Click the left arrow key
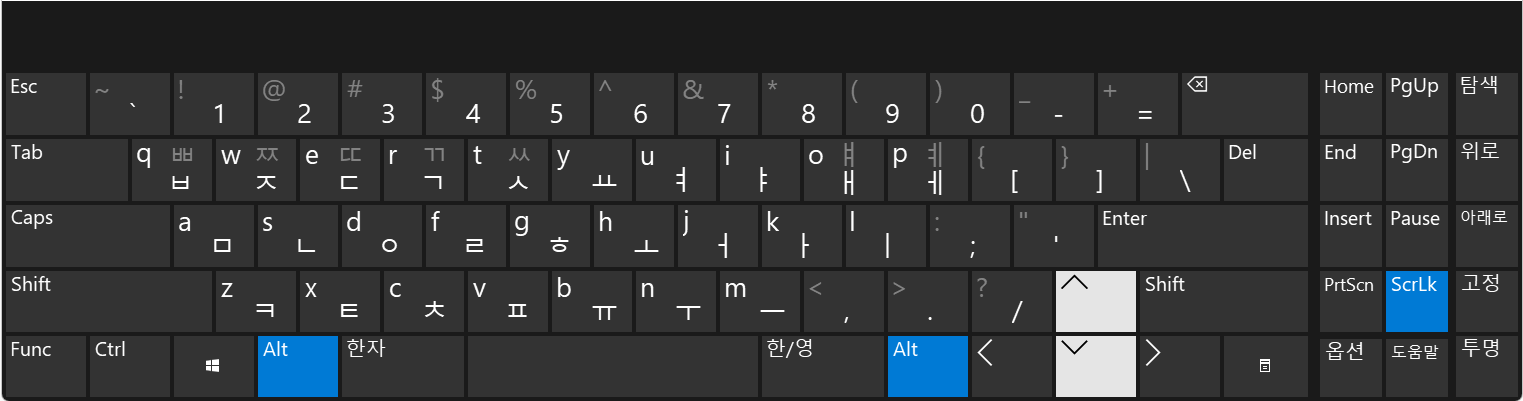The height and width of the screenshot is (401, 1523). tap(1012, 366)
